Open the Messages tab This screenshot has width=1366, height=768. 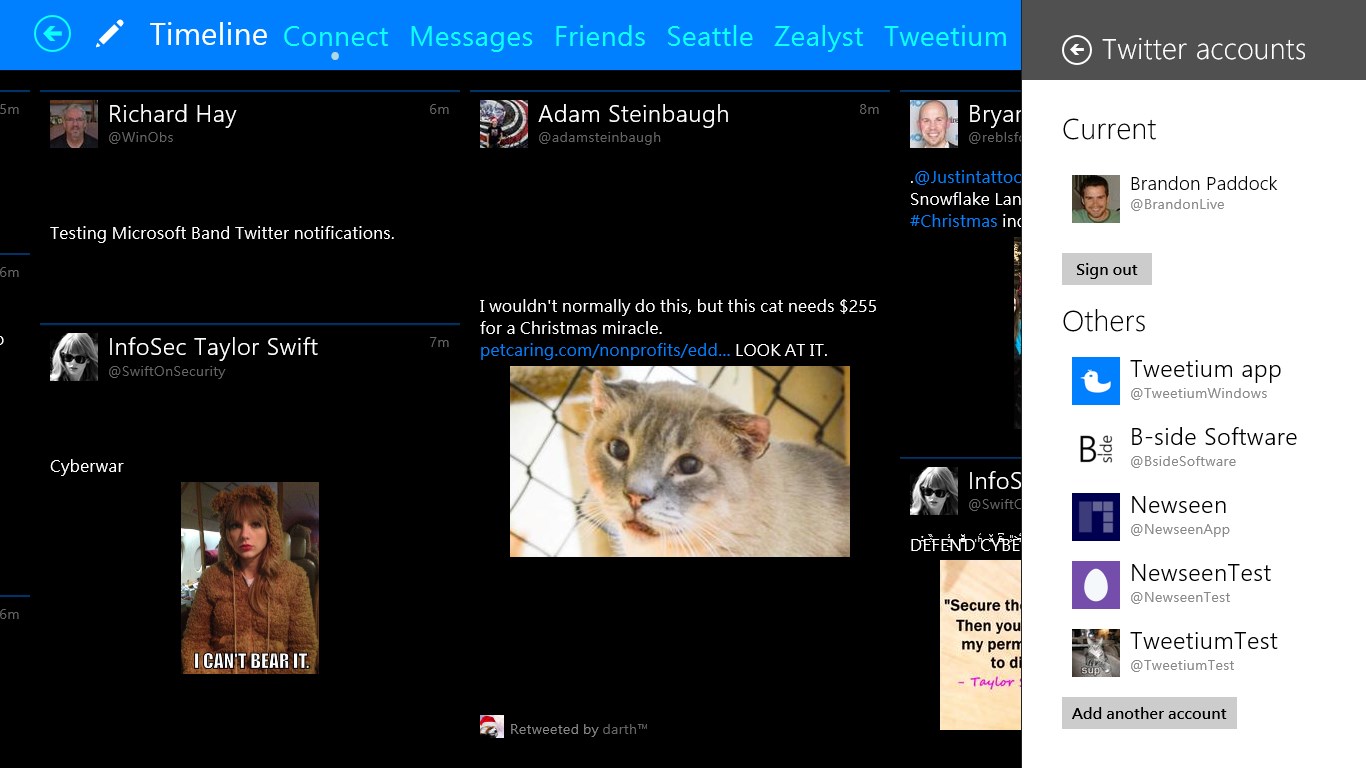(x=470, y=37)
